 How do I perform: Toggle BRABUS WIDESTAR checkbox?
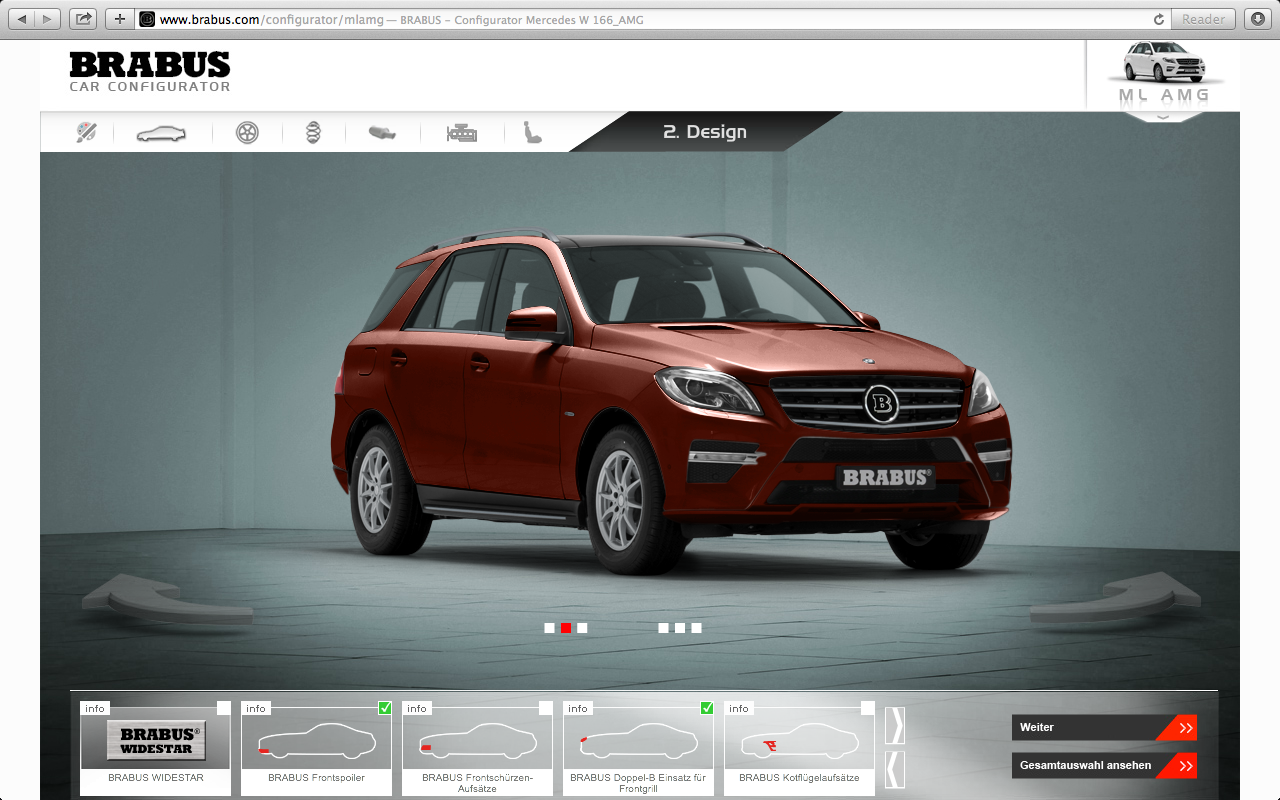223,708
